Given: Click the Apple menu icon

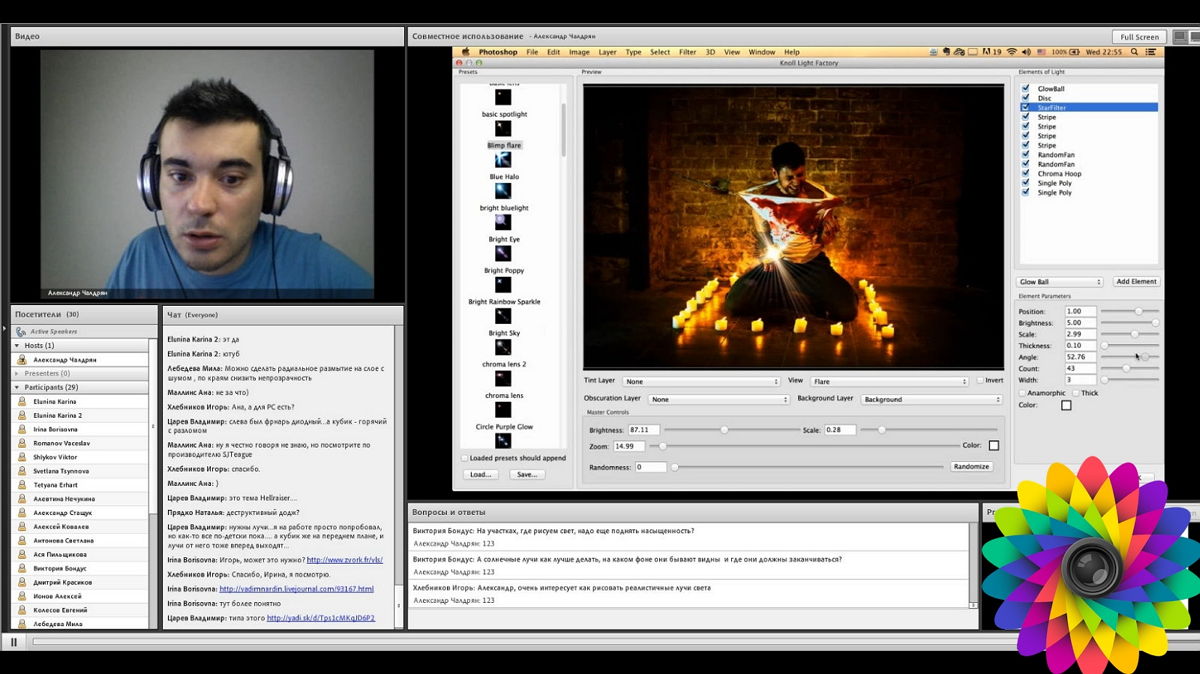Looking at the screenshot, I should (x=465, y=52).
